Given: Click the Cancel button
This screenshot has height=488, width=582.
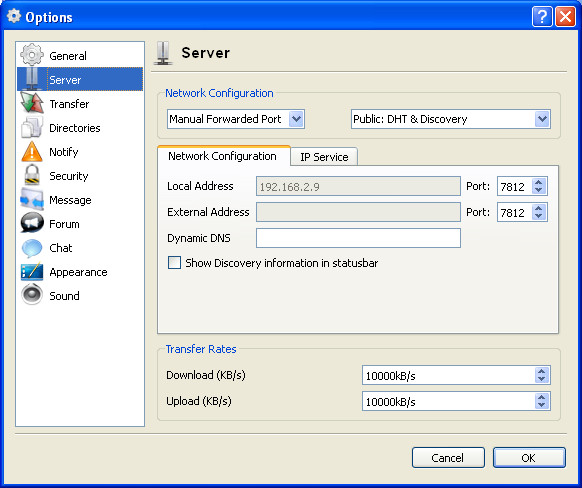Looking at the screenshot, I should 448,458.
